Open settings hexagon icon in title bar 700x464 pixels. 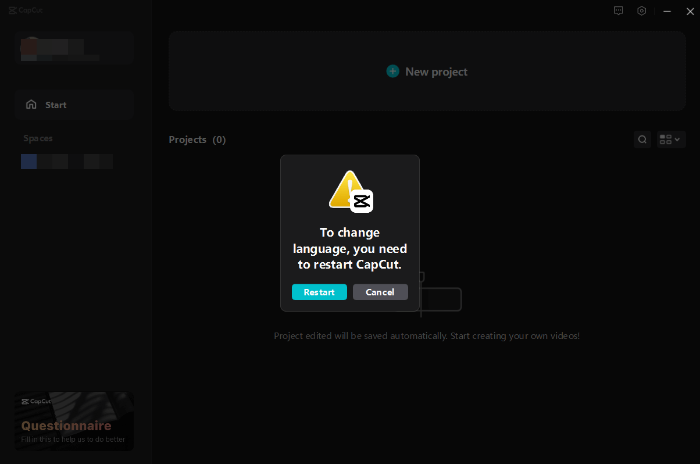tap(642, 11)
